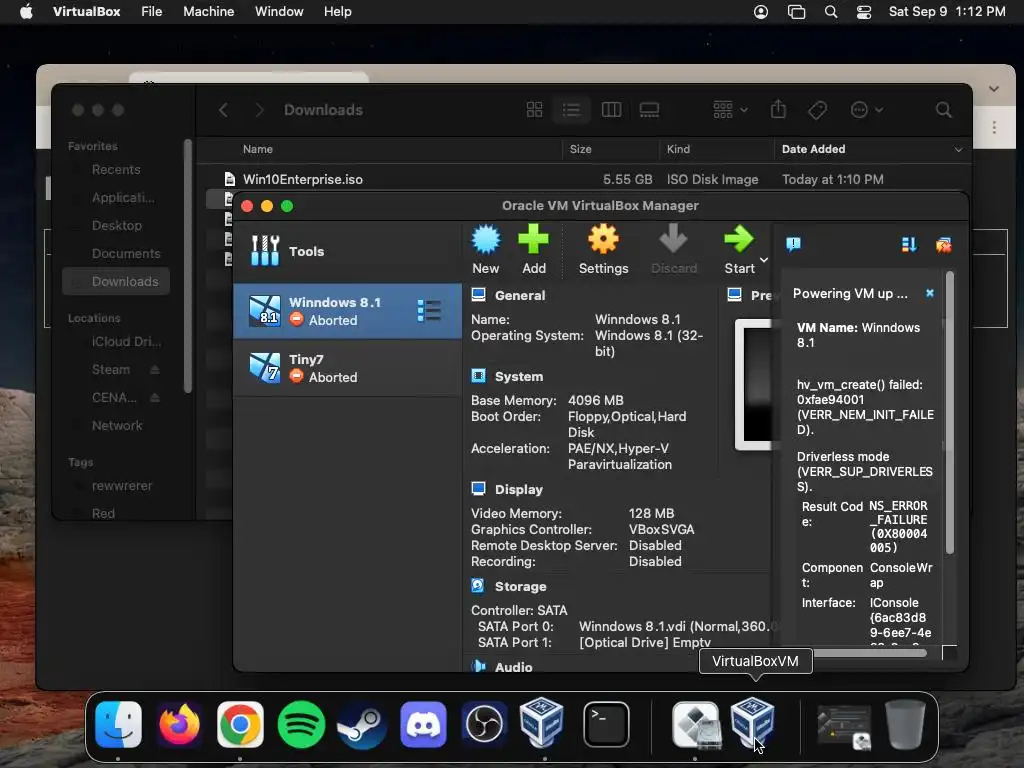The image size is (1024, 768).
Task: Open Finder more actions dropdown
Action: [x=867, y=110]
